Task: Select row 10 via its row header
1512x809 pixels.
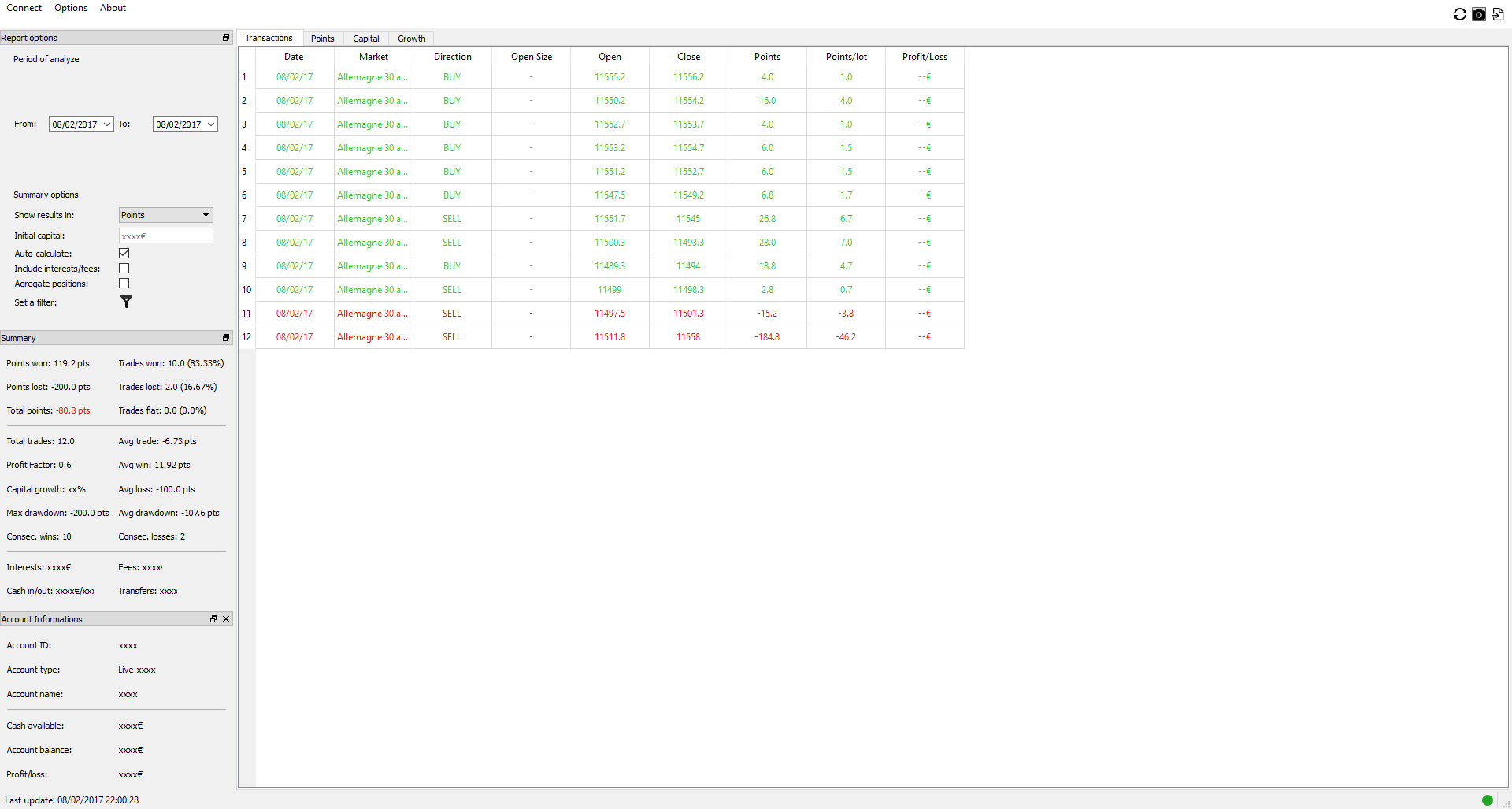Action: pyautogui.click(x=246, y=290)
